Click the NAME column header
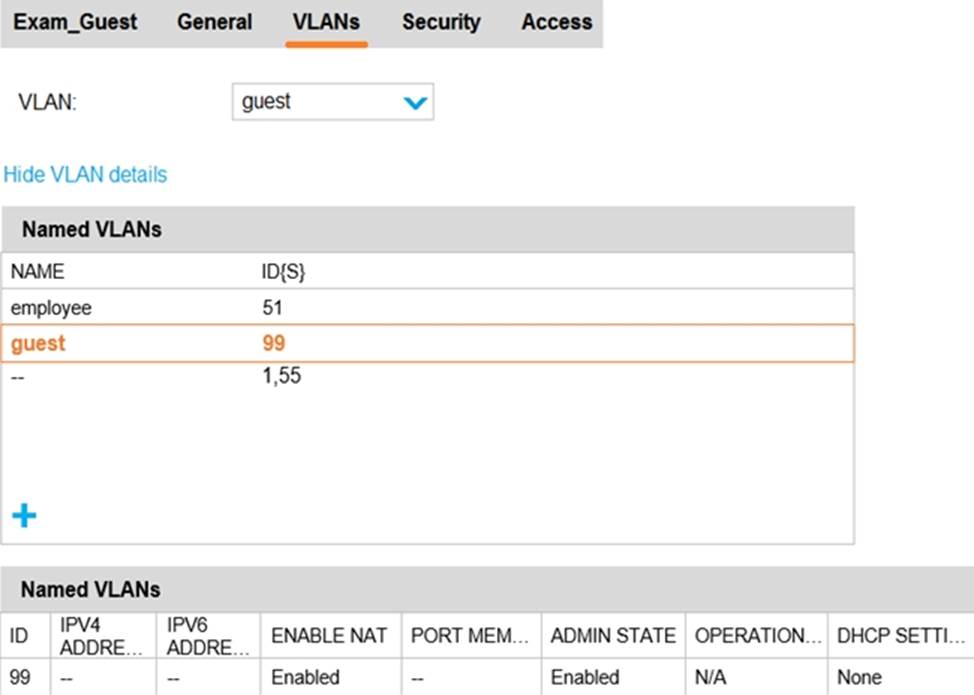This screenshot has width=974, height=695. coord(37,271)
